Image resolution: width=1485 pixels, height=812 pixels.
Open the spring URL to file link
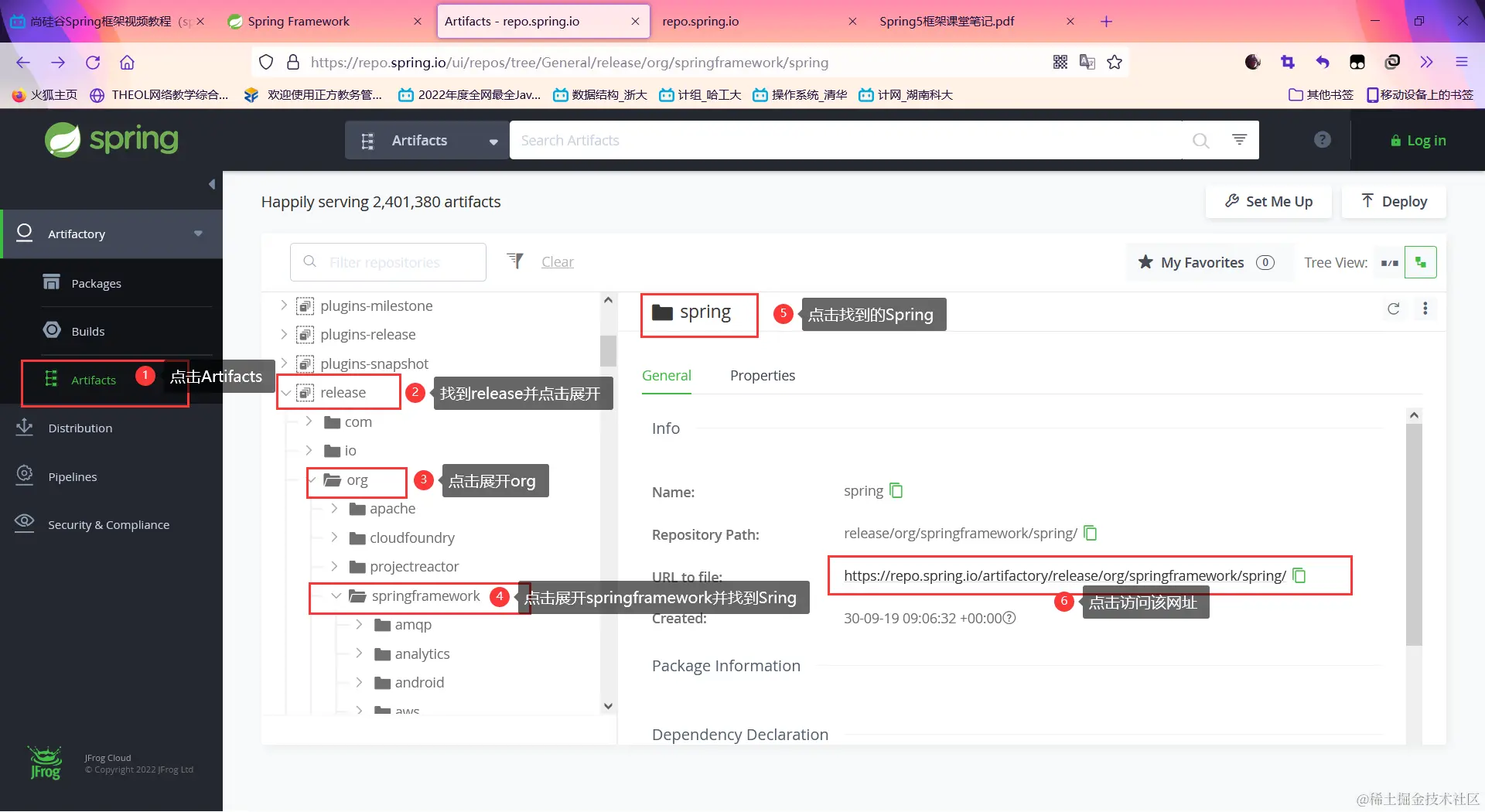(1064, 575)
